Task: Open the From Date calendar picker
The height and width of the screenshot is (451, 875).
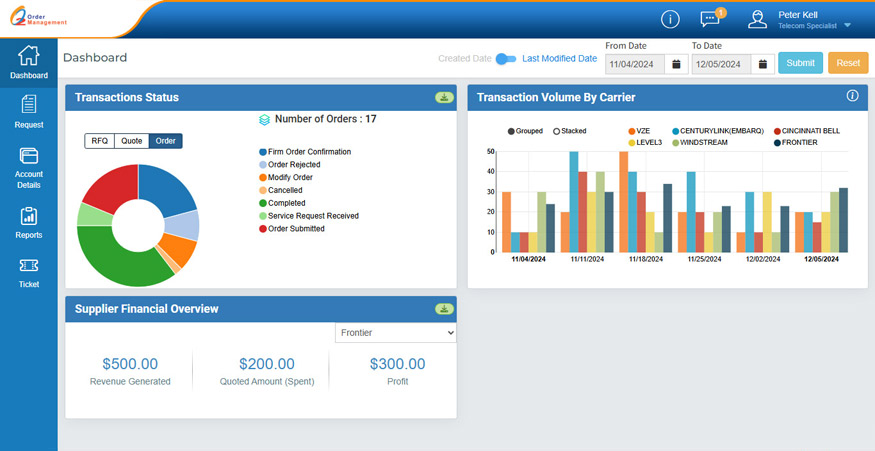Action: point(676,64)
